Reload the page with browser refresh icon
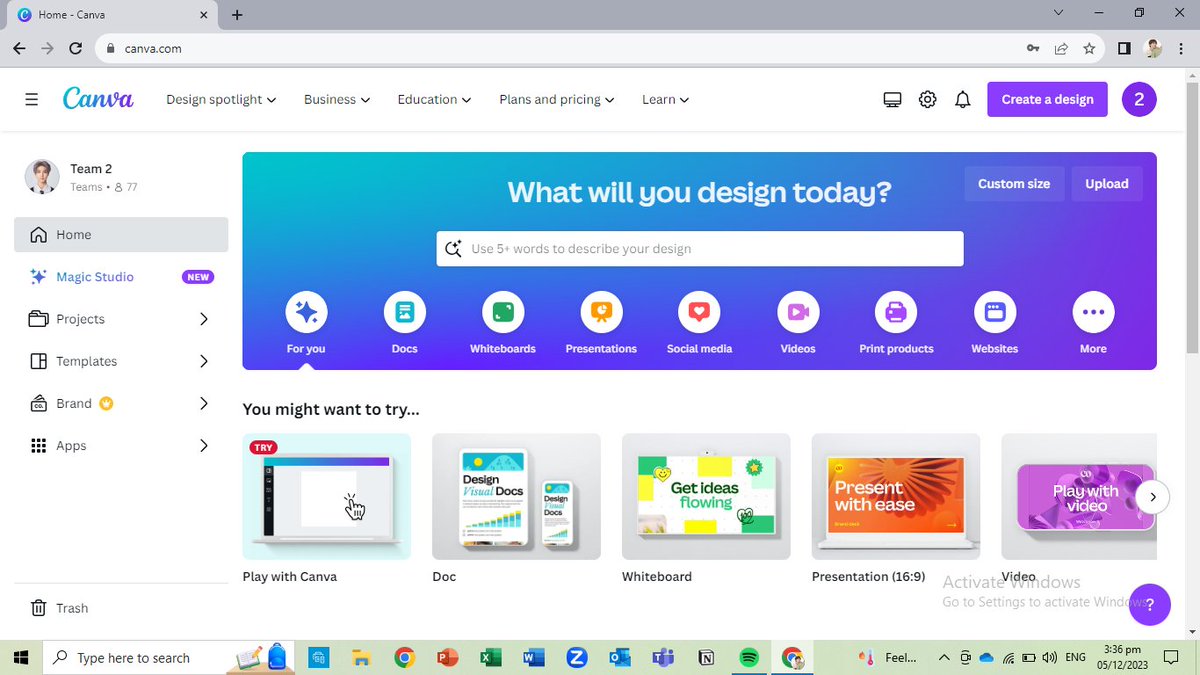The image size is (1200, 675). 76,48
